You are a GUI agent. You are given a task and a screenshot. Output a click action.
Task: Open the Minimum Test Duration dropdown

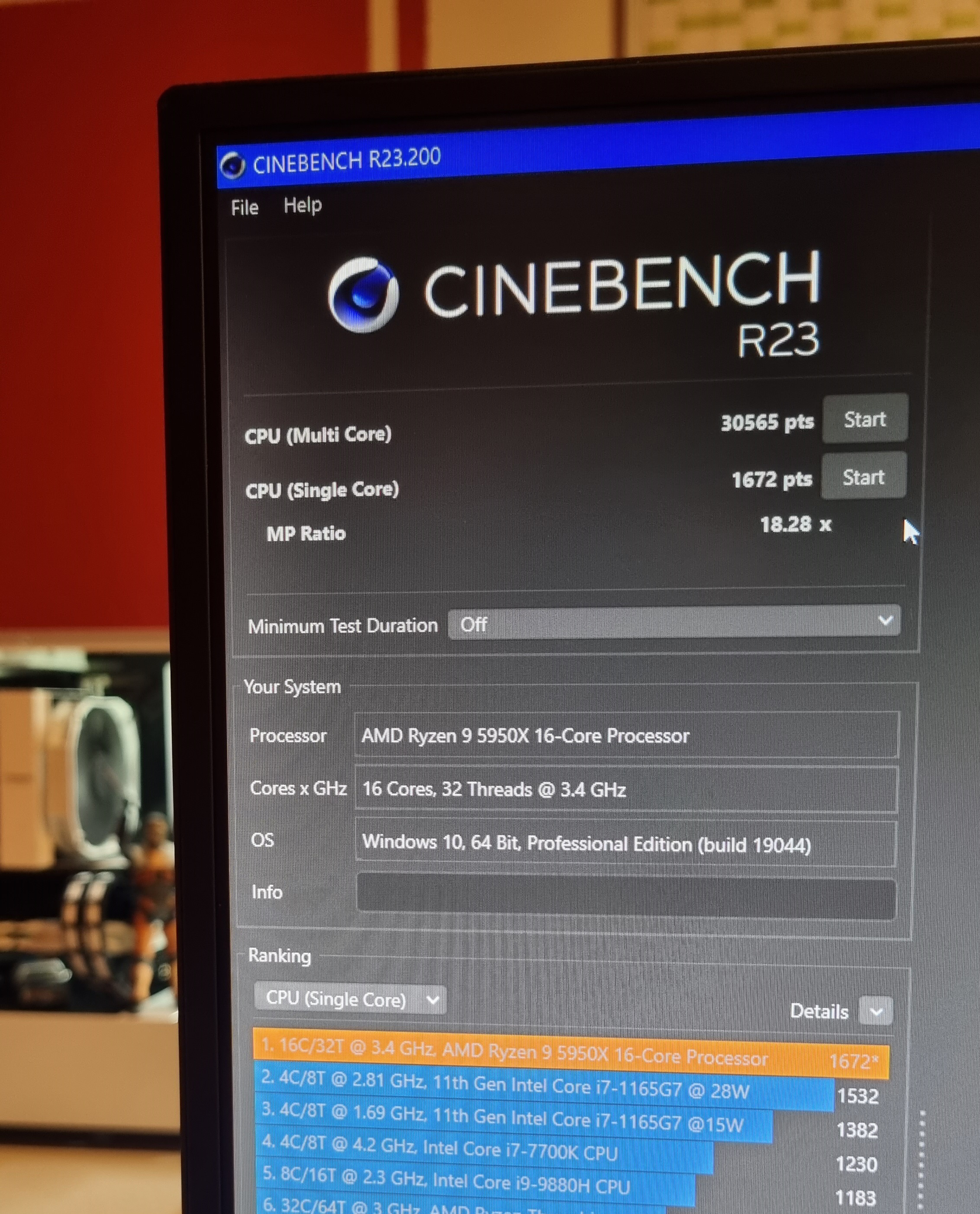pos(674,623)
